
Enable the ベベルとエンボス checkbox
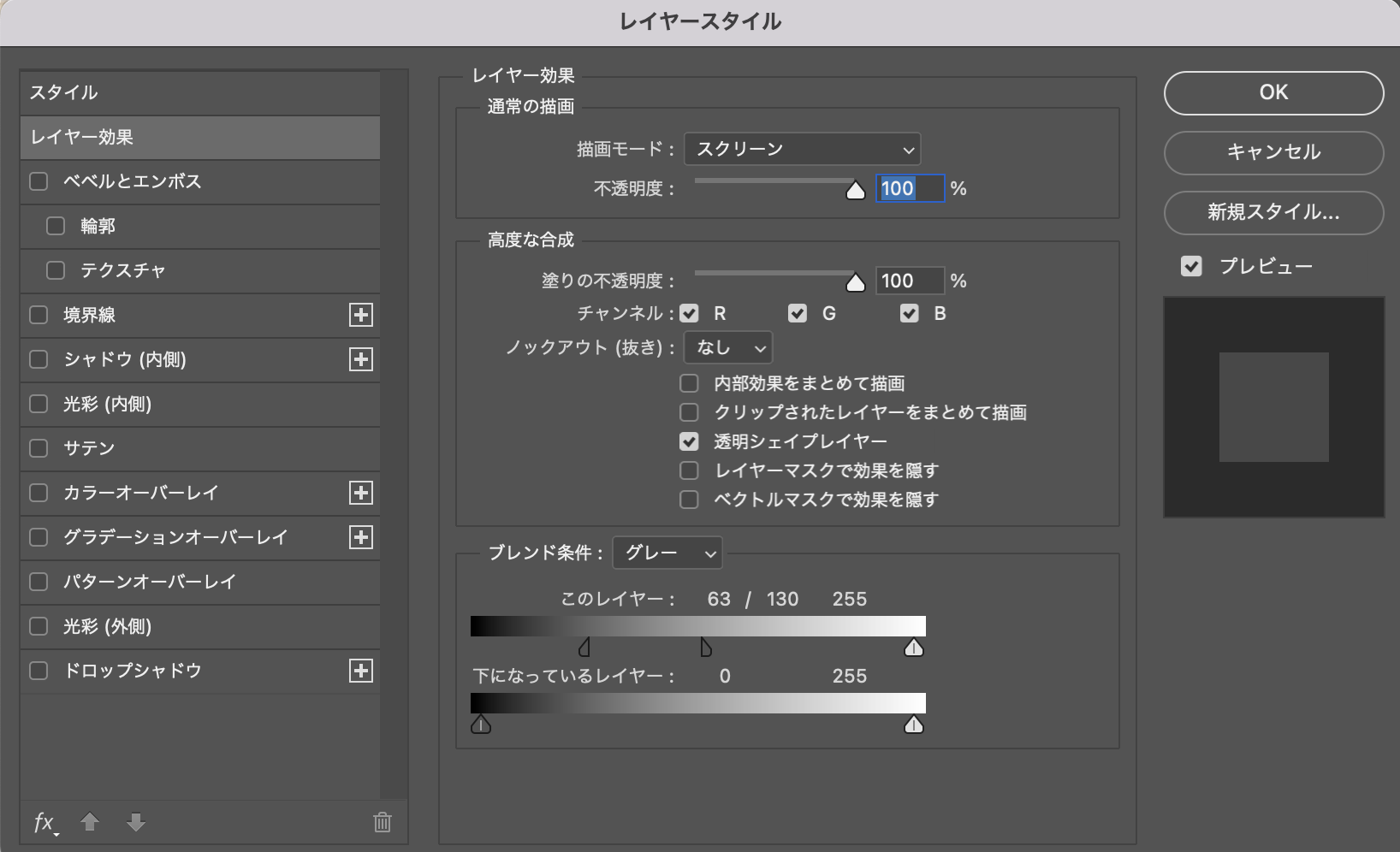(x=39, y=181)
